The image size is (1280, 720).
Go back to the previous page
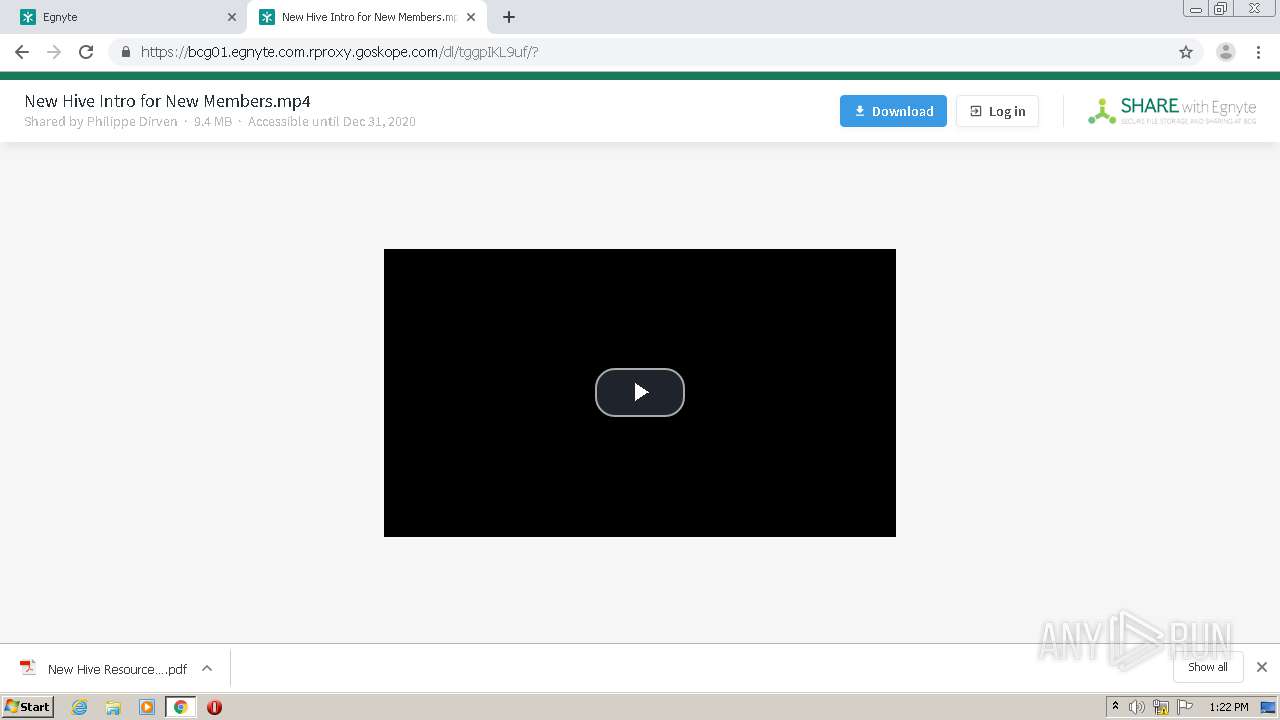tap(22, 52)
